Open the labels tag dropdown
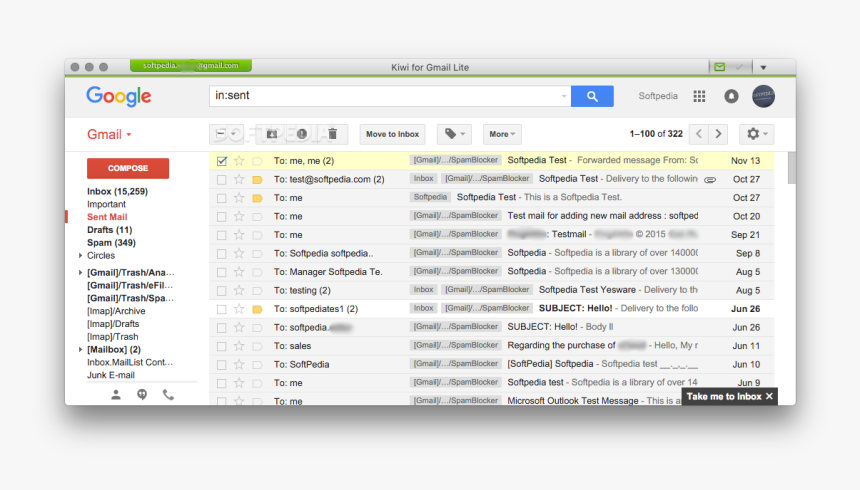The image size is (860, 490). click(x=455, y=134)
